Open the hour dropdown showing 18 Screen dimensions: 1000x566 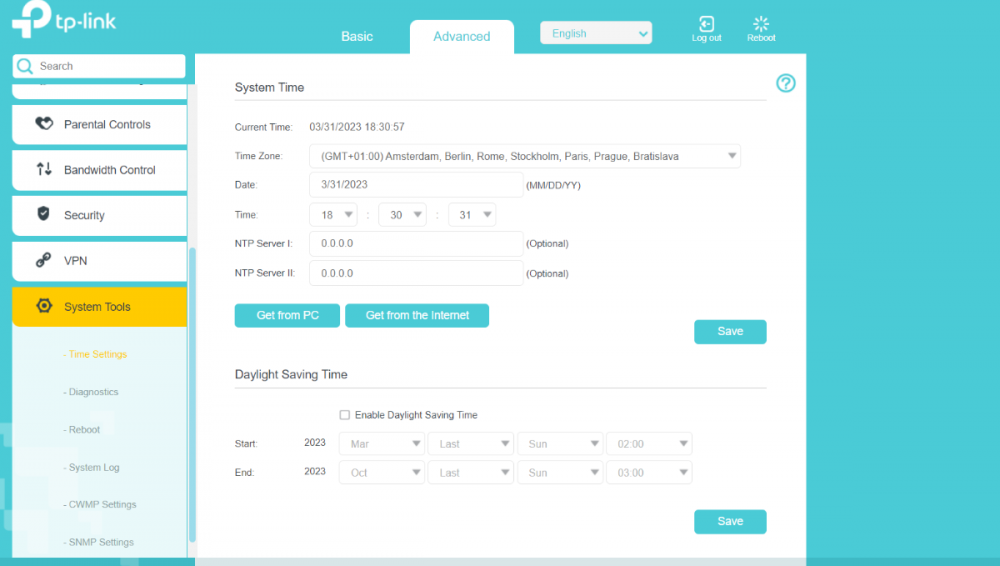(x=334, y=215)
